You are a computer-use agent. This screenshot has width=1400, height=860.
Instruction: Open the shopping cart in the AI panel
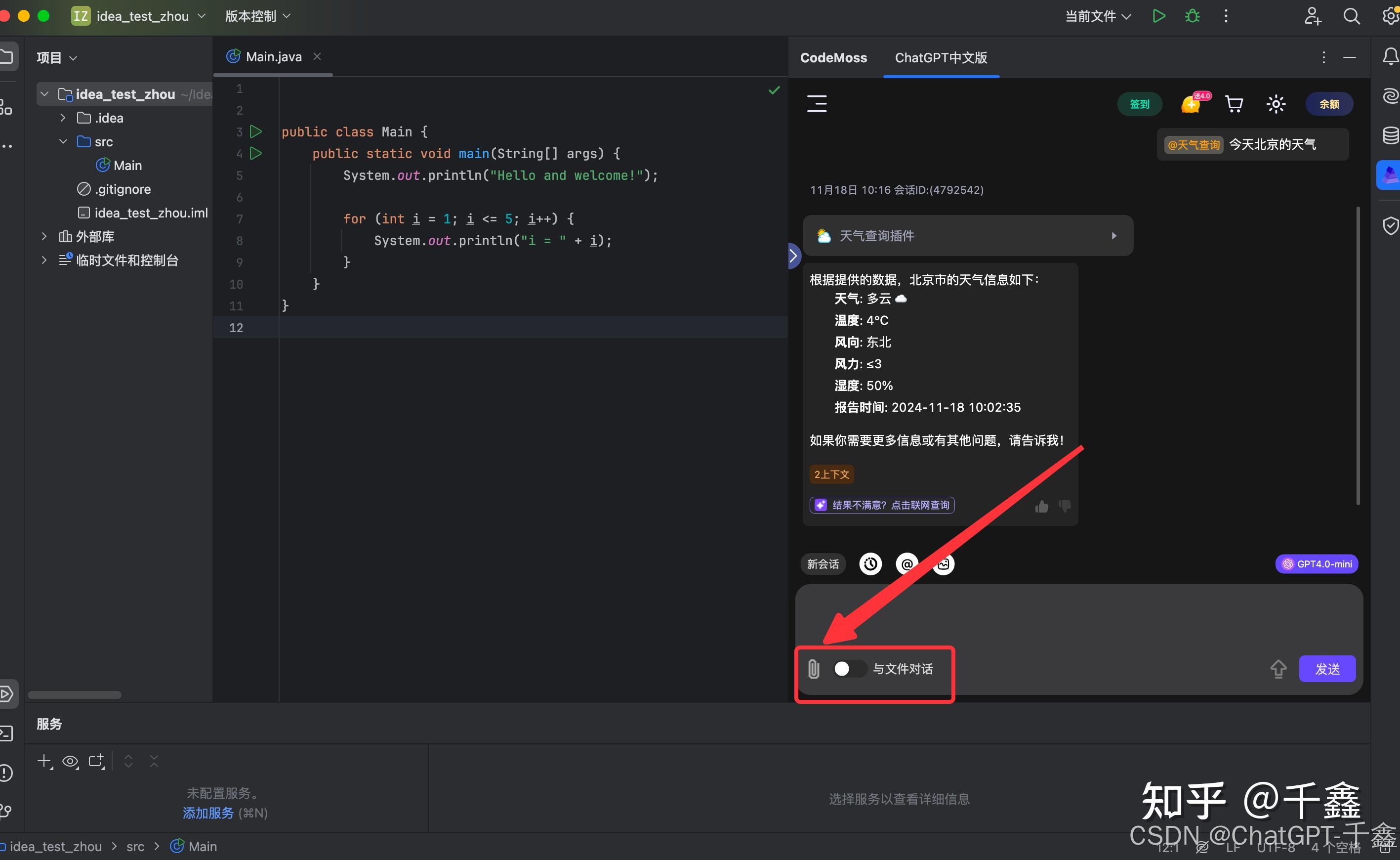coord(1234,104)
